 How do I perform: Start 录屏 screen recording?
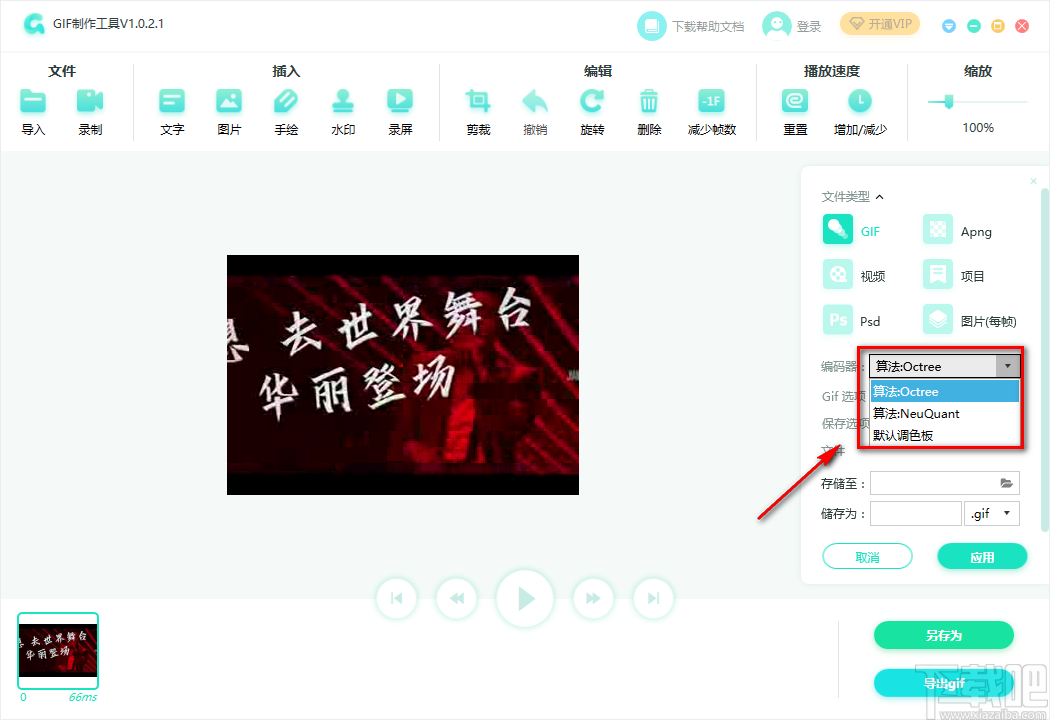coord(400,108)
